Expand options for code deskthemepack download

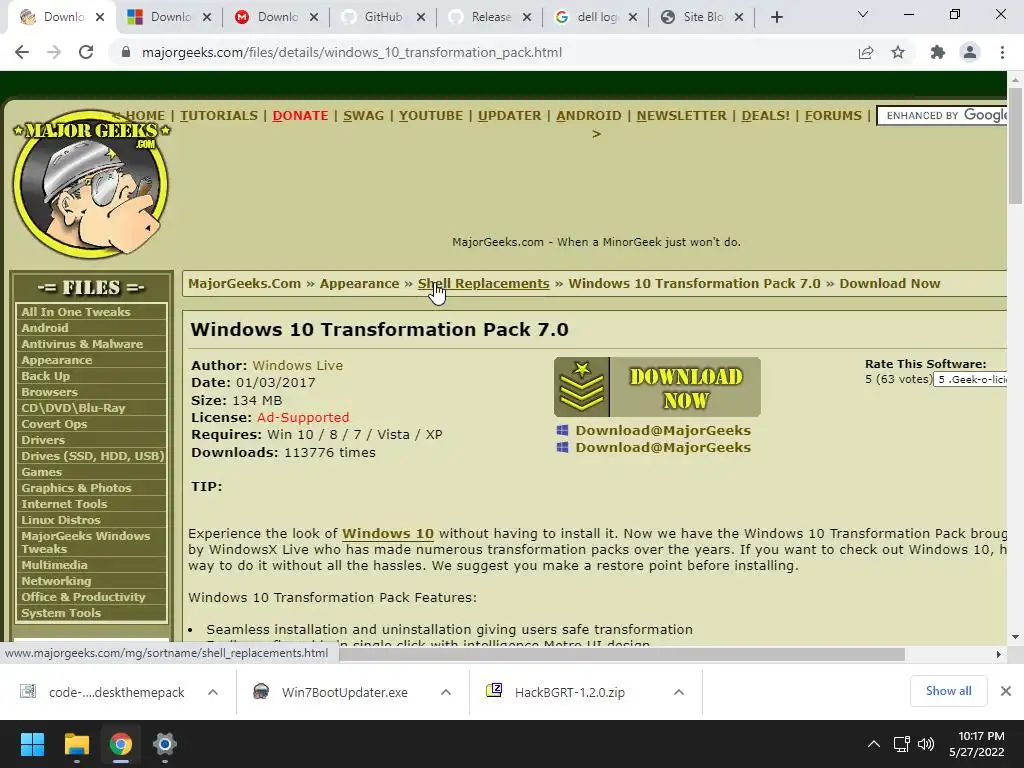[x=213, y=692]
